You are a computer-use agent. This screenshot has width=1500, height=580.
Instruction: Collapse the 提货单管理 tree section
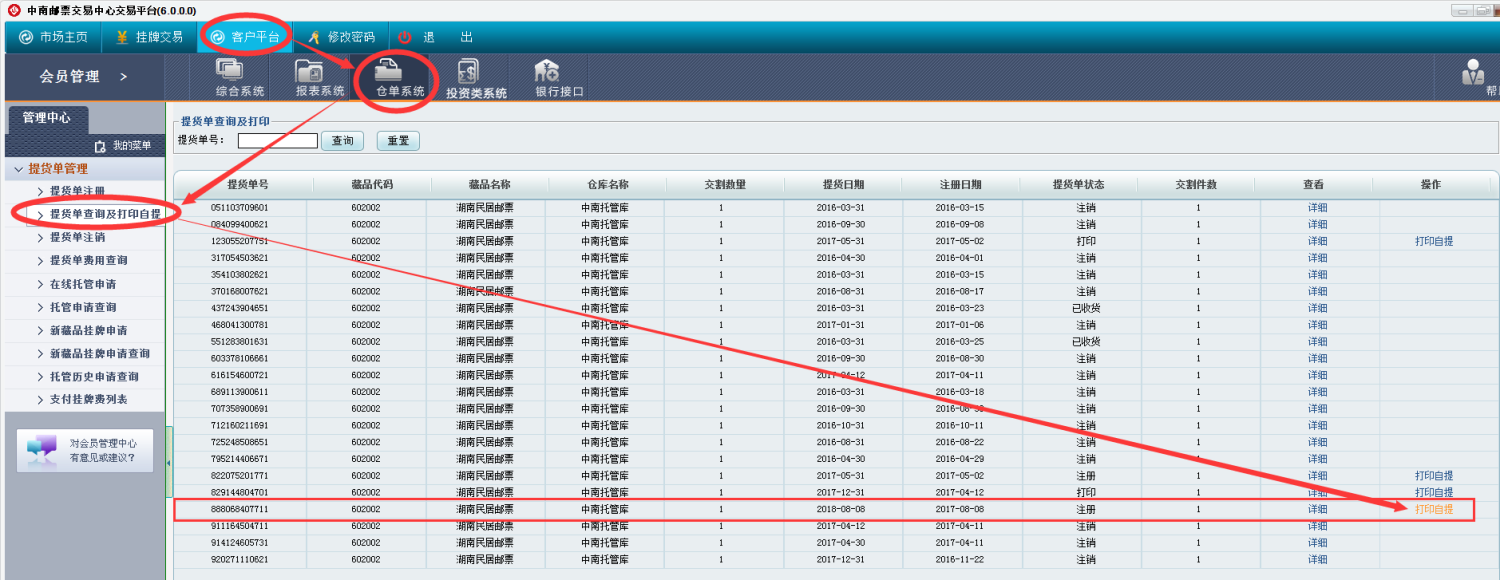click(x=18, y=169)
